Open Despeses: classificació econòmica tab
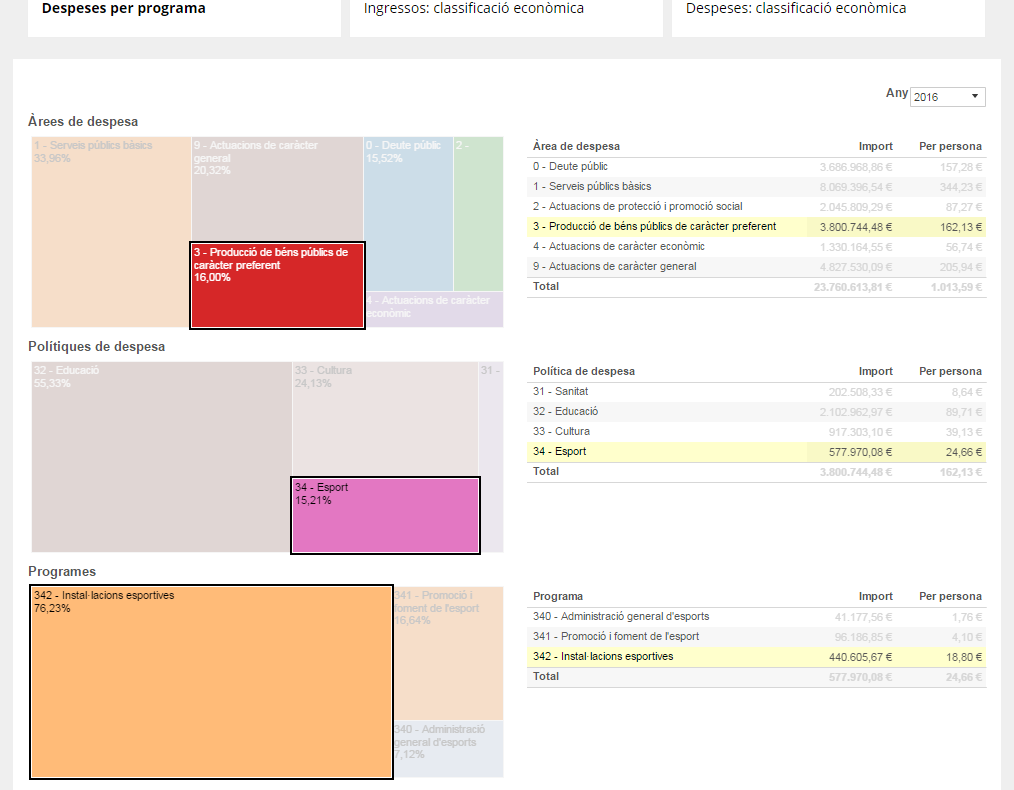This screenshot has height=790, width=1014. click(796, 9)
